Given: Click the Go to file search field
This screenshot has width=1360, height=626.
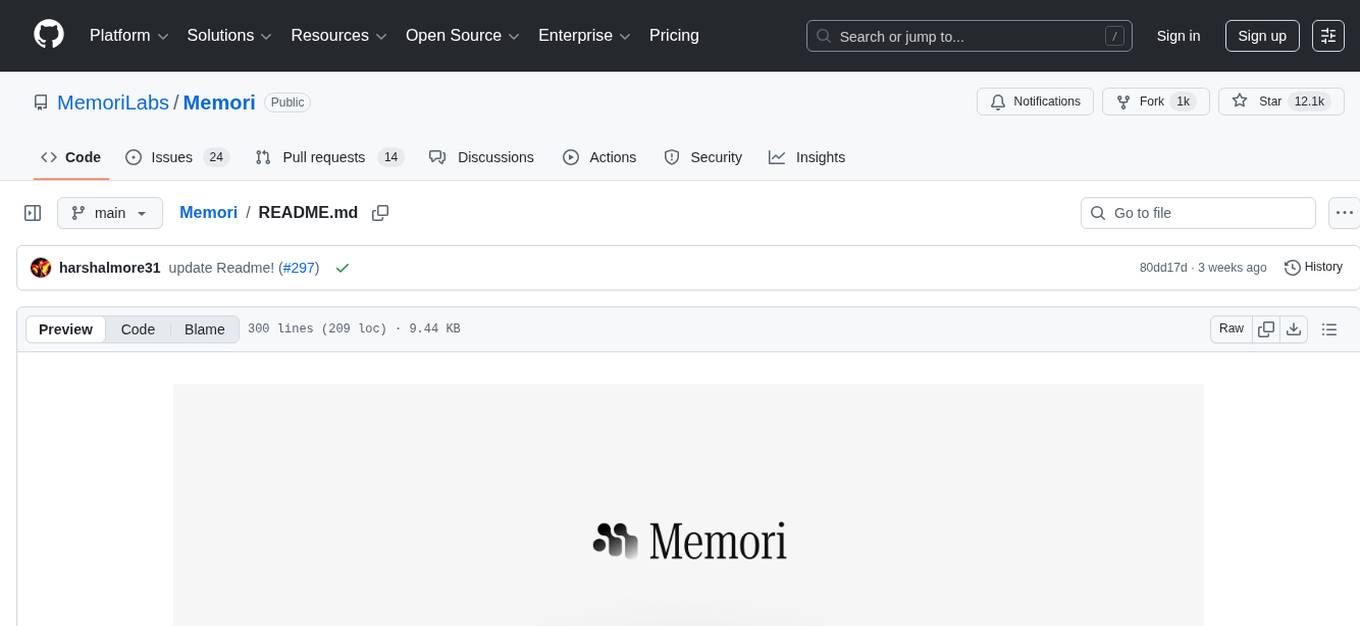Looking at the screenshot, I should tap(1197, 212).
